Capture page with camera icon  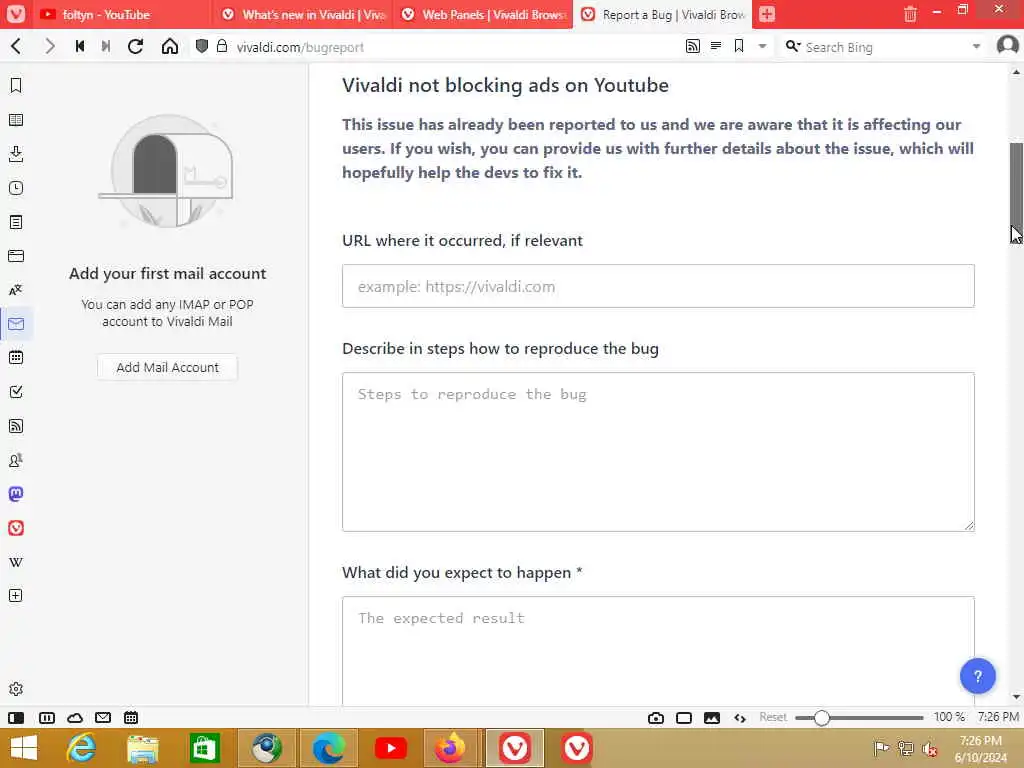(656, 718)
